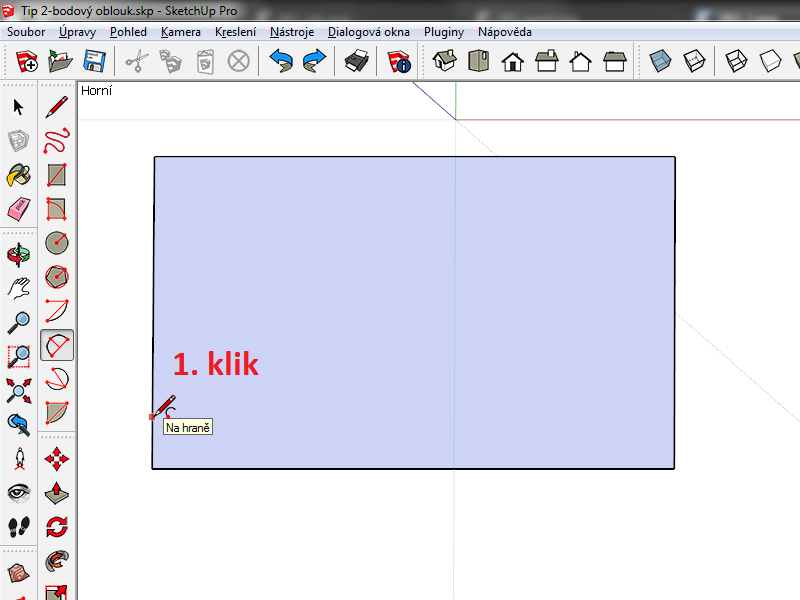Select the Pie arc tool
The height and width of the screenshot is (600, 800).
pos(58,412)
